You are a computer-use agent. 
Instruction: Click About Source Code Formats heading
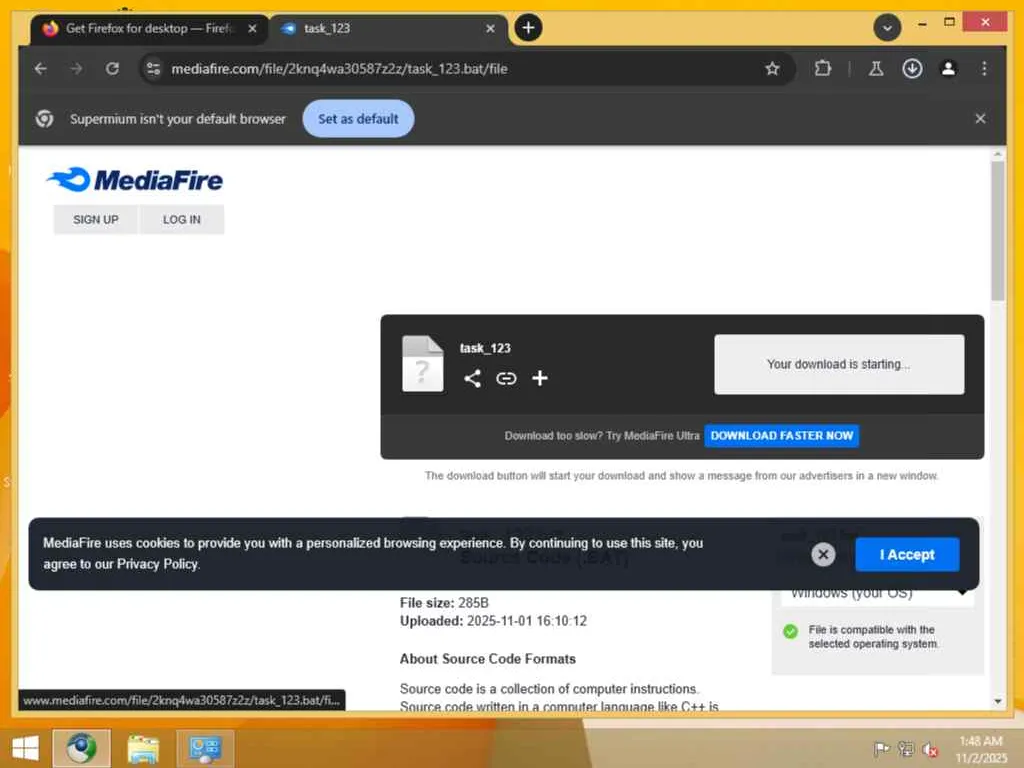pyautogui.click(x=488, y=659)
